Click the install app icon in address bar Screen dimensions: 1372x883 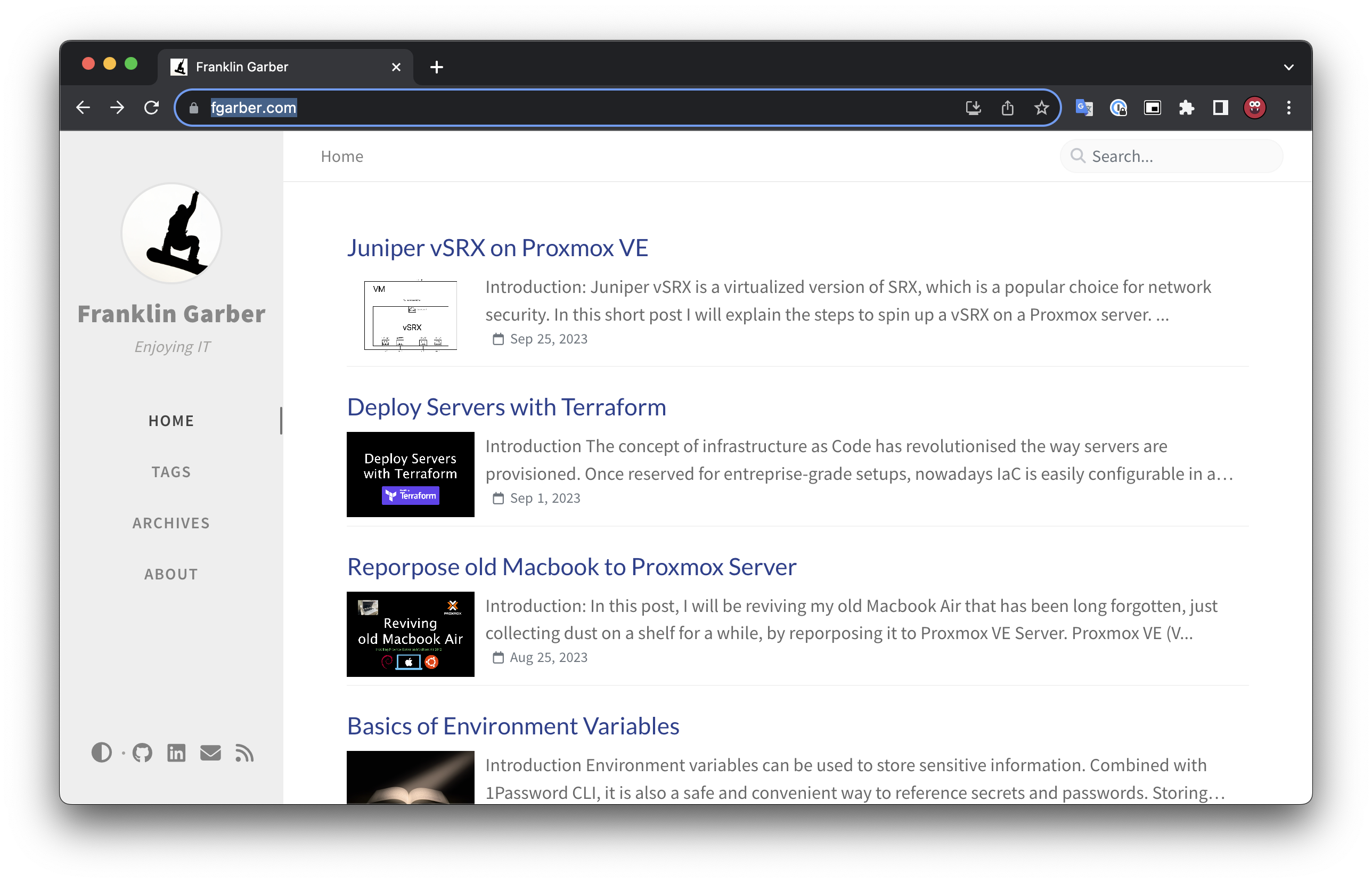click(x=973, y=108)
